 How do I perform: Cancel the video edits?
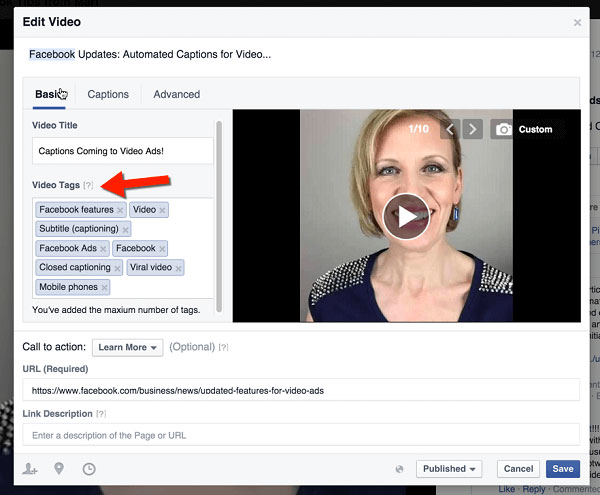[x=518, y=469]
